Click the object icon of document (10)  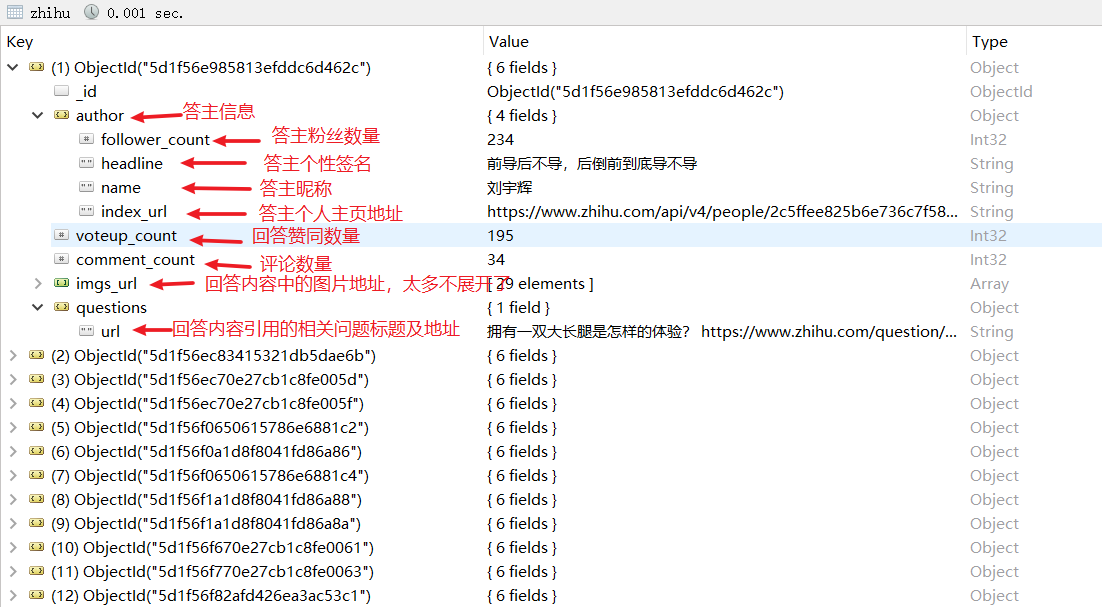(x=37, y=547)
